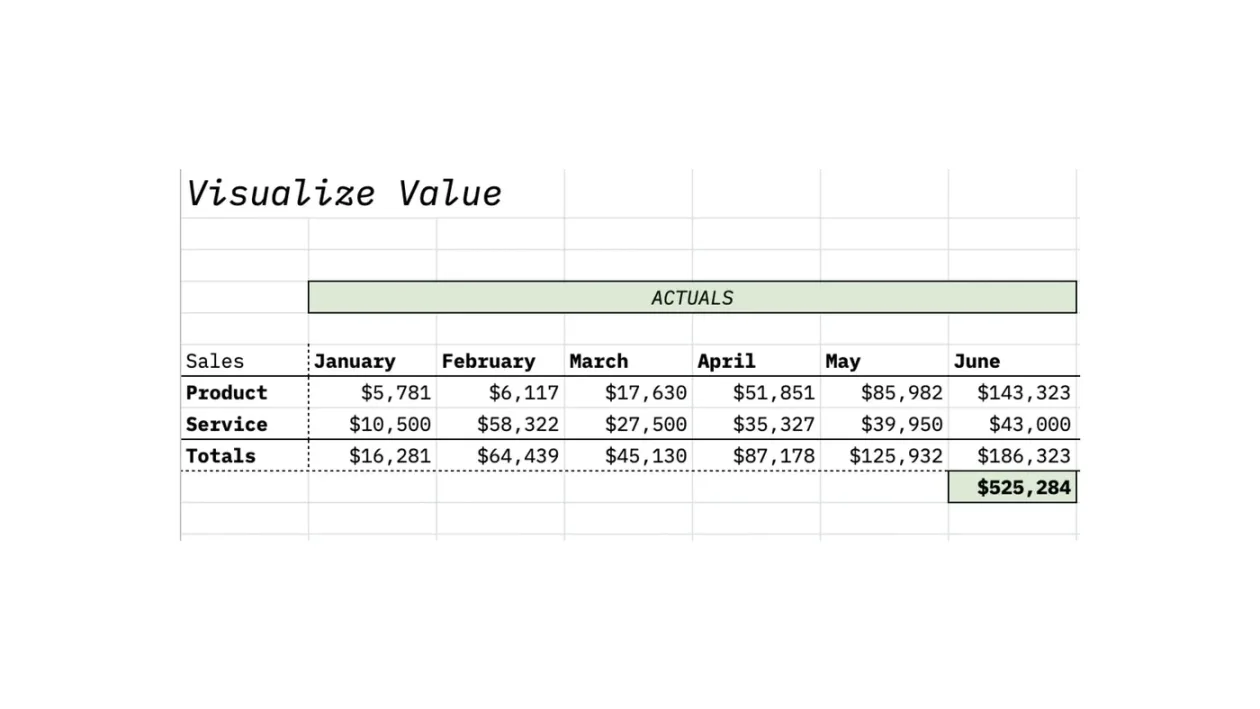Select April Product value $51,851
Viewport: 1260px width, 709px height.
tap(773, 392)
